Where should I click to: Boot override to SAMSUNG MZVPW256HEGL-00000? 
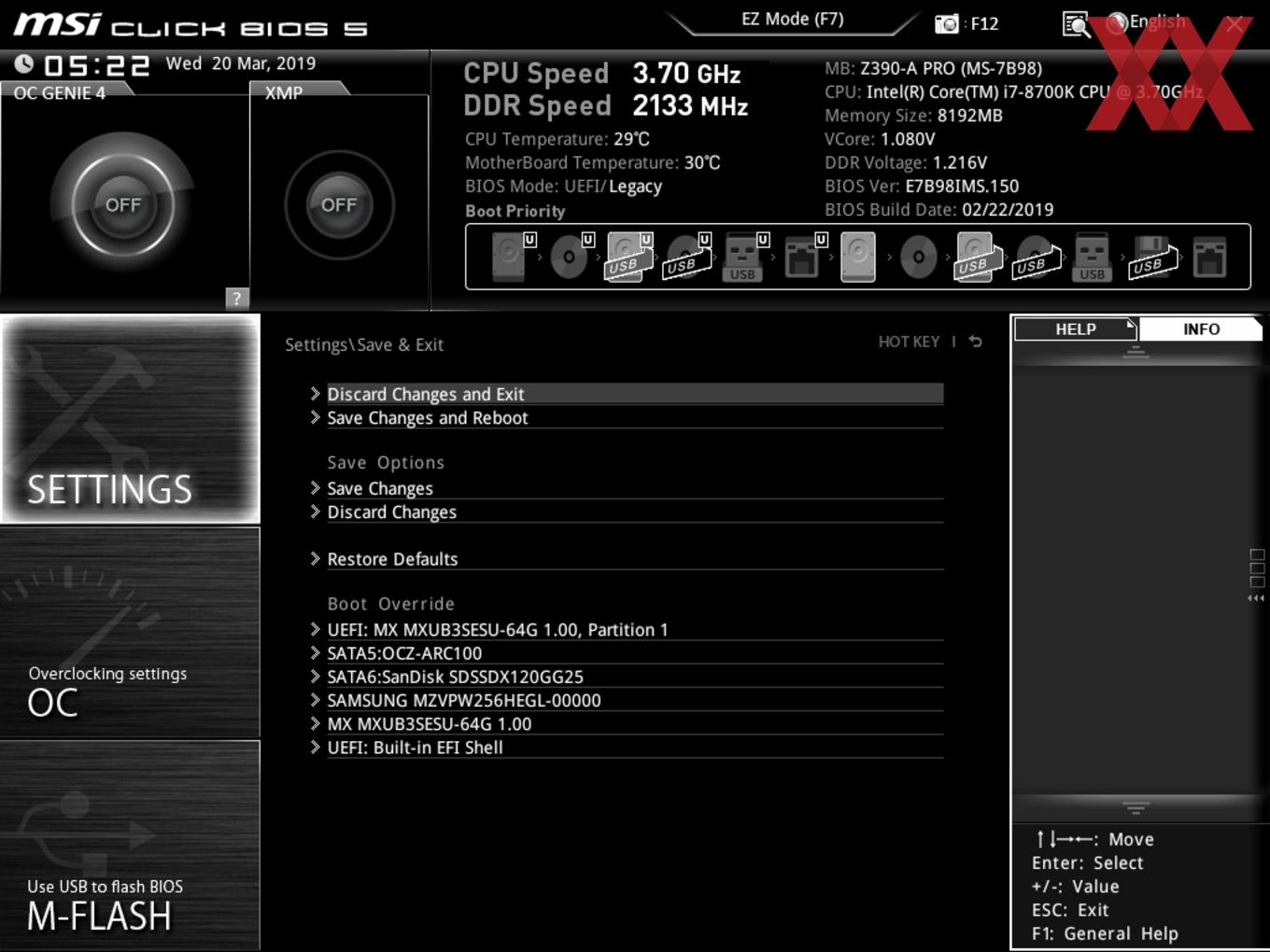coord(627,700)
